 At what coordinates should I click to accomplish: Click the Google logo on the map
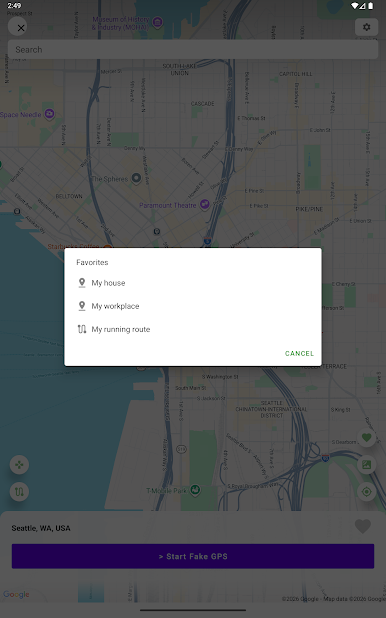pyautogui.click(x=16, y=594)
